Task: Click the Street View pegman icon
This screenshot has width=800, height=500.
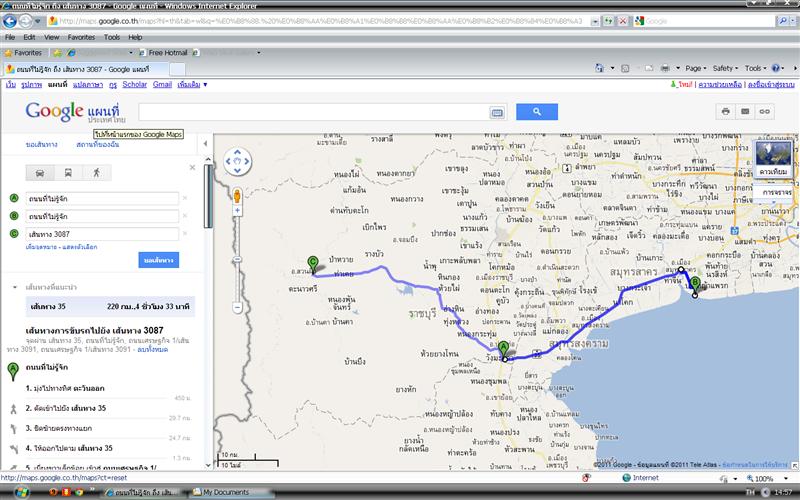Action: point(237,197)
